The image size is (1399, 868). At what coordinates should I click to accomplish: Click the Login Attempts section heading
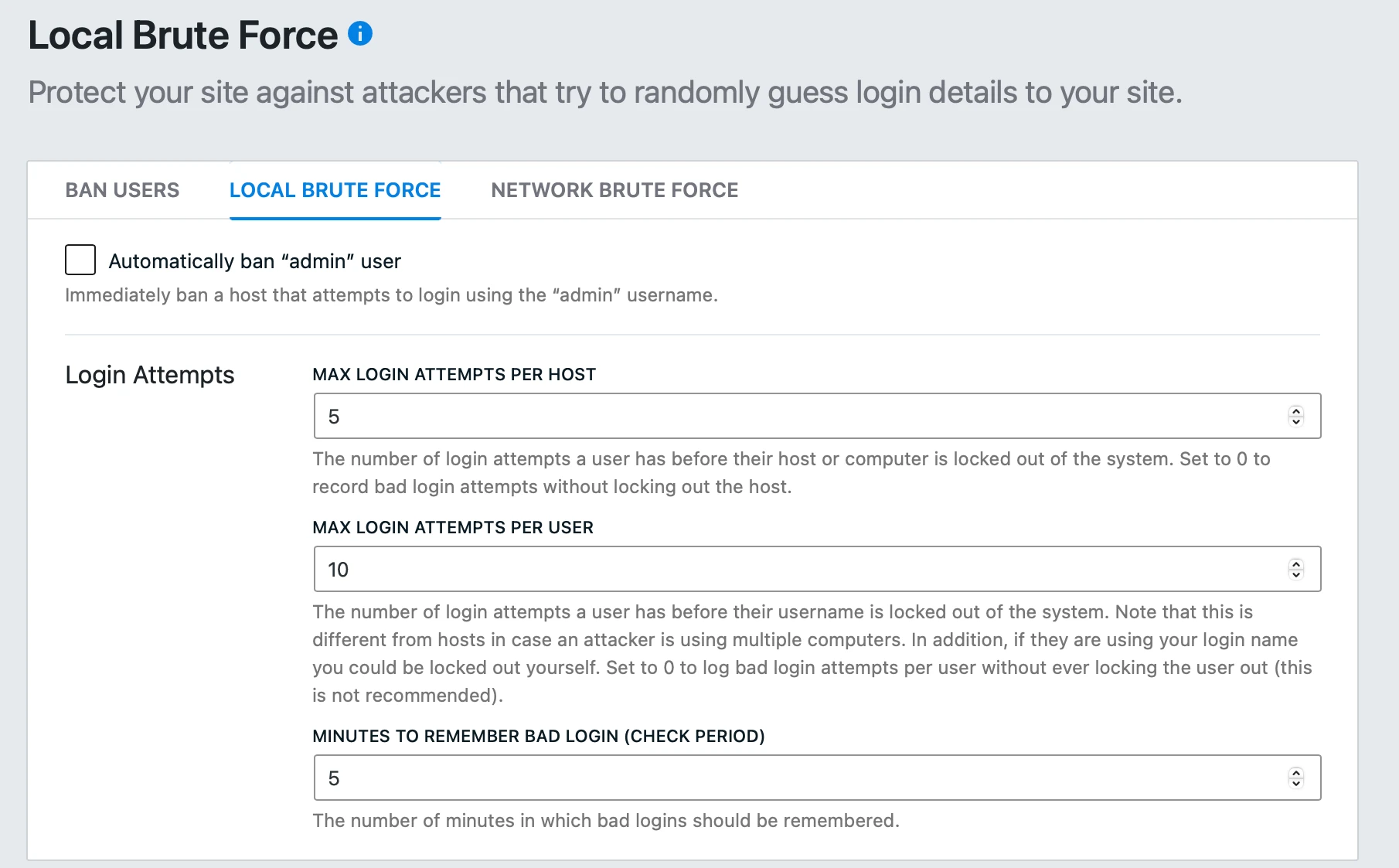[x=149, y=375]
